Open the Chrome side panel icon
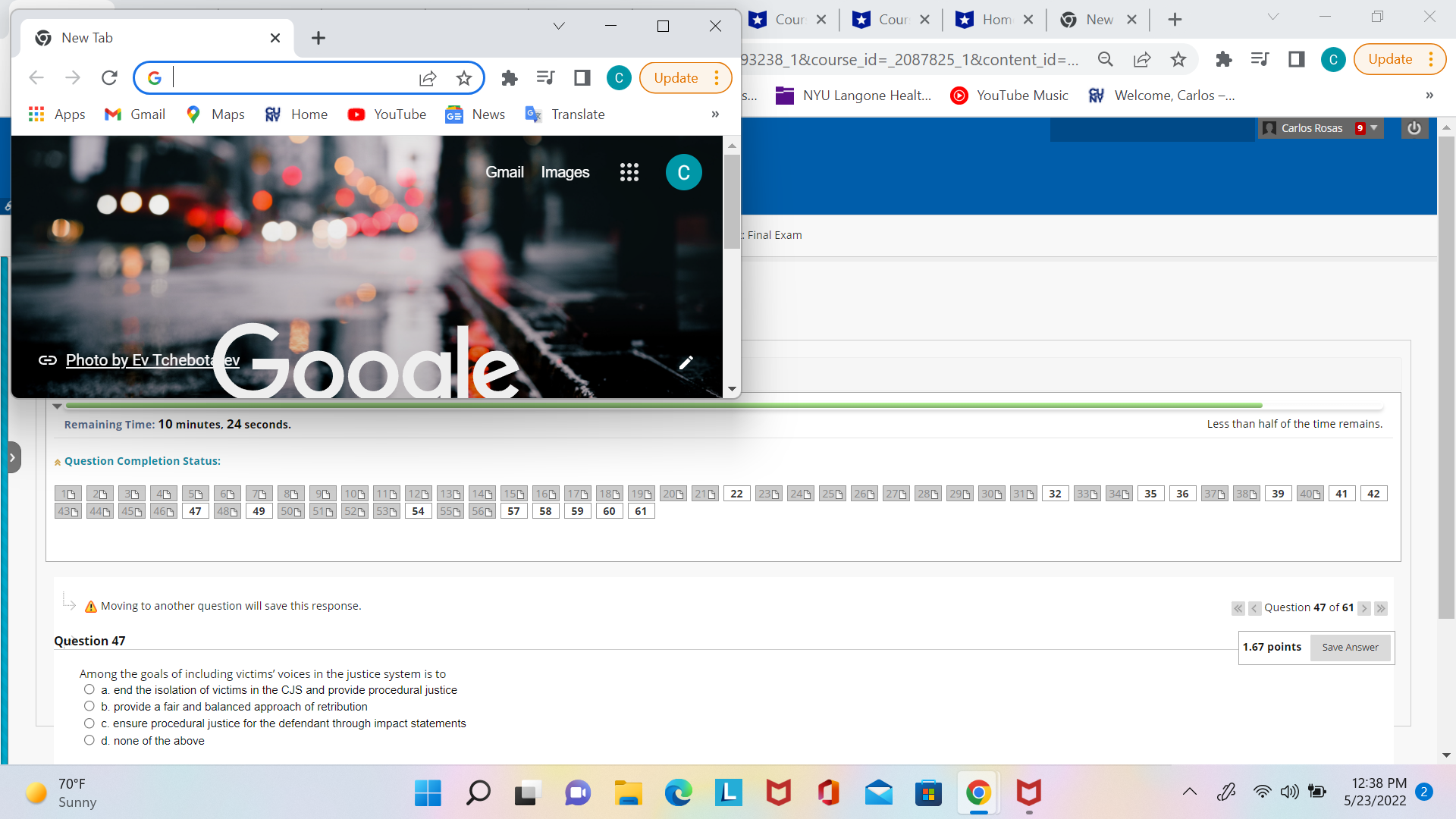Viewport: 1456px width, 819px height. [x=582, y=77]
